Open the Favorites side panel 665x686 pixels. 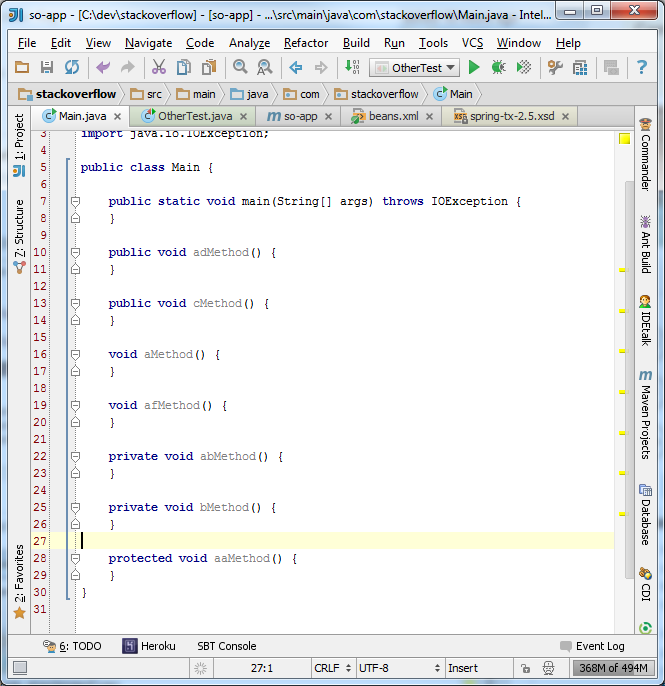19,581
